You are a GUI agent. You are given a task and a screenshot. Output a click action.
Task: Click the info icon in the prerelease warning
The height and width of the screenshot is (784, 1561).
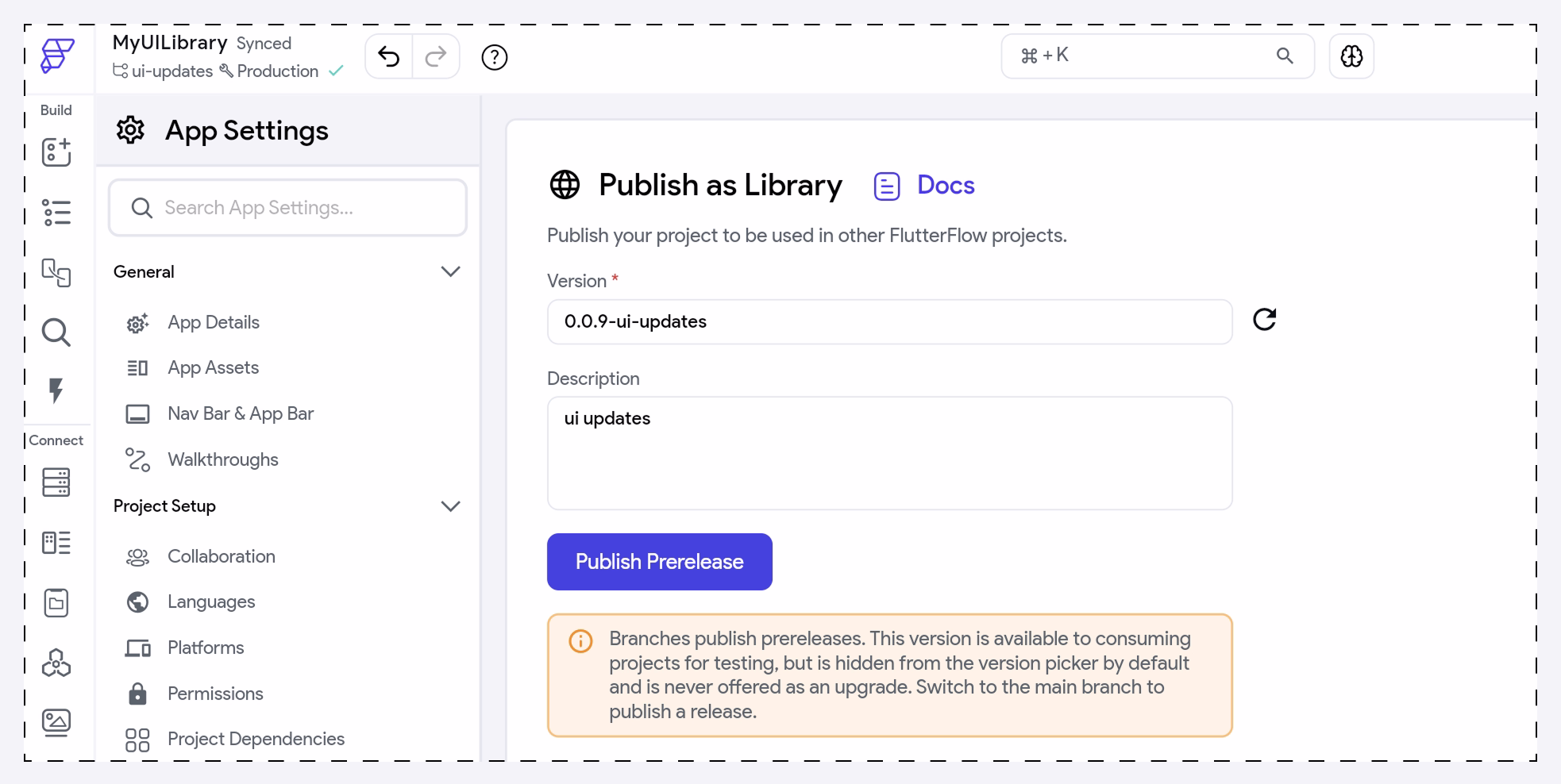(581, 641)
